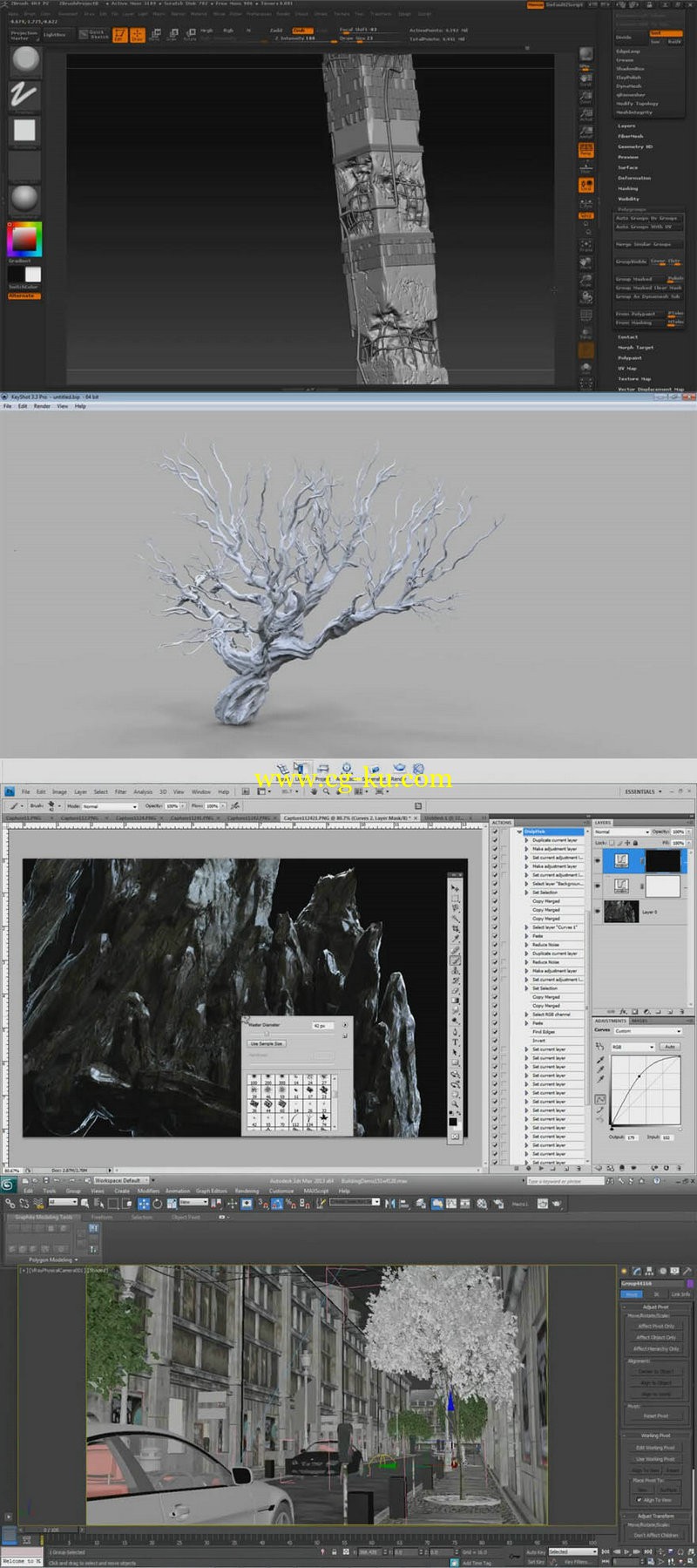Viewport: 697px width, 1568px height.
Task: Select the Eraser tool in Photoshop toolbox
Action: tap(455, 991)
